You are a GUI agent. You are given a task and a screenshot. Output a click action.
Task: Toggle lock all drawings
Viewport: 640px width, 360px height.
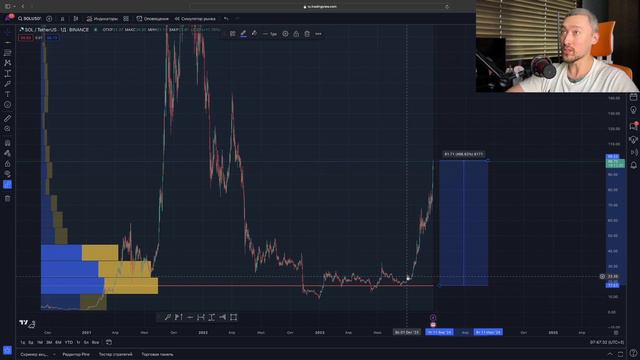click(8, 164)
